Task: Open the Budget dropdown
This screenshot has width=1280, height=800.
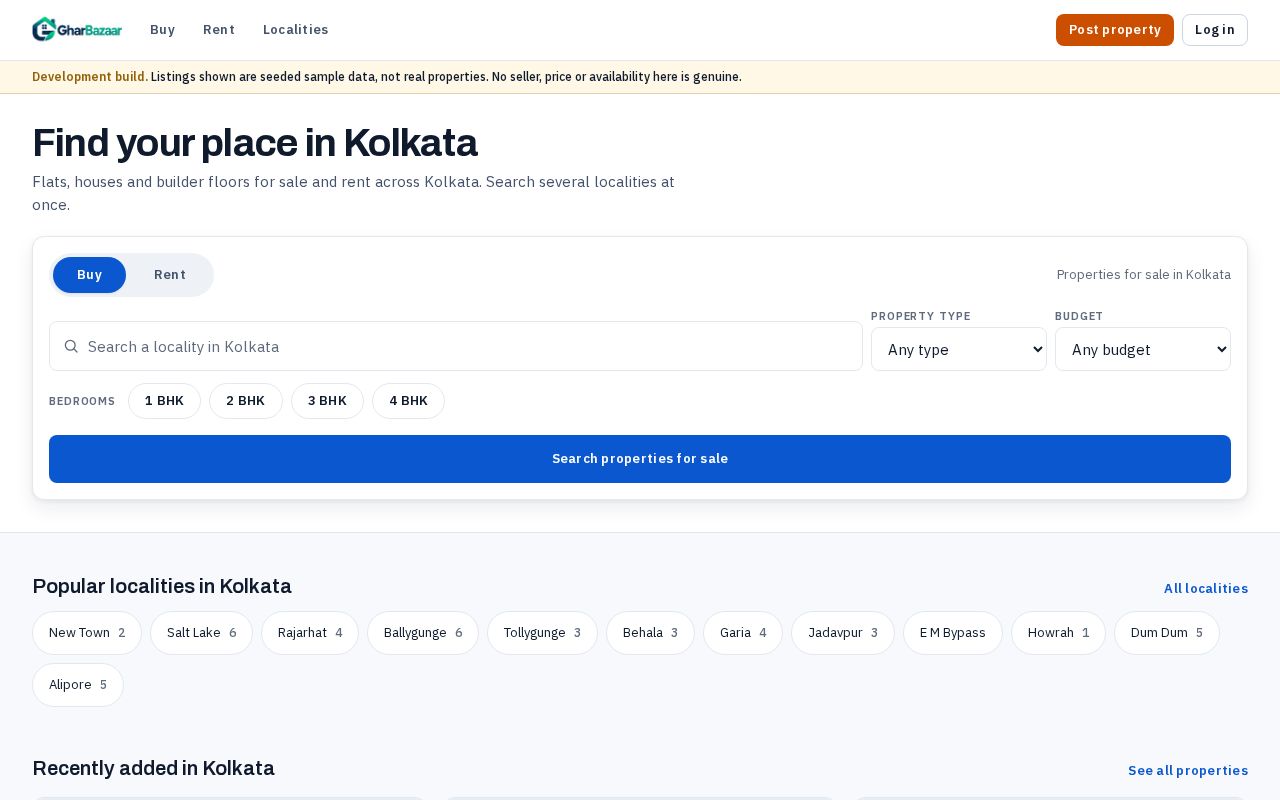Action: pyautogui.click(x=1143, y=349)
